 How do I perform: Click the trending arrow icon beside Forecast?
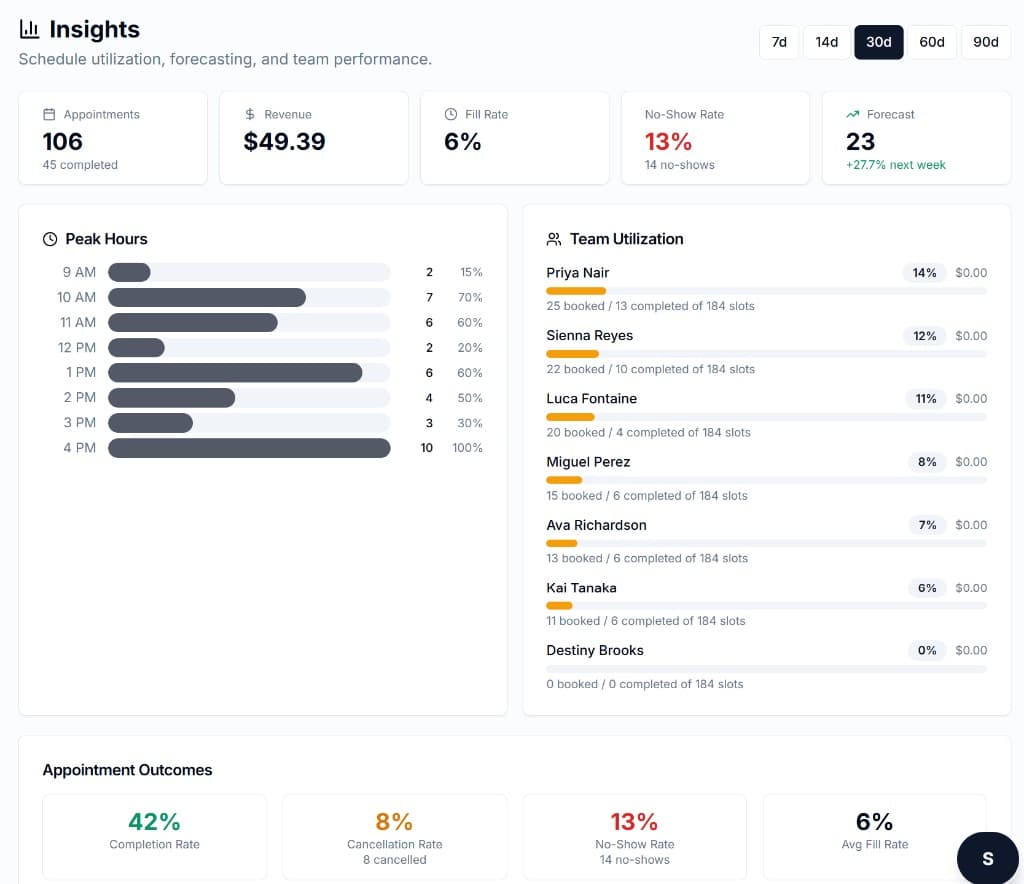pos(852,115)
